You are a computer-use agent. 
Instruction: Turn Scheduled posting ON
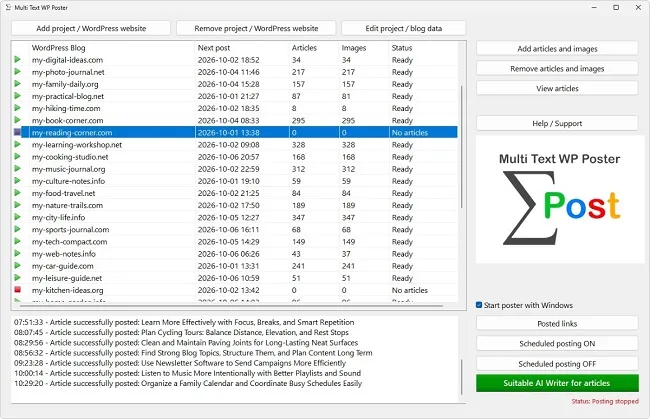pos(557,343)
